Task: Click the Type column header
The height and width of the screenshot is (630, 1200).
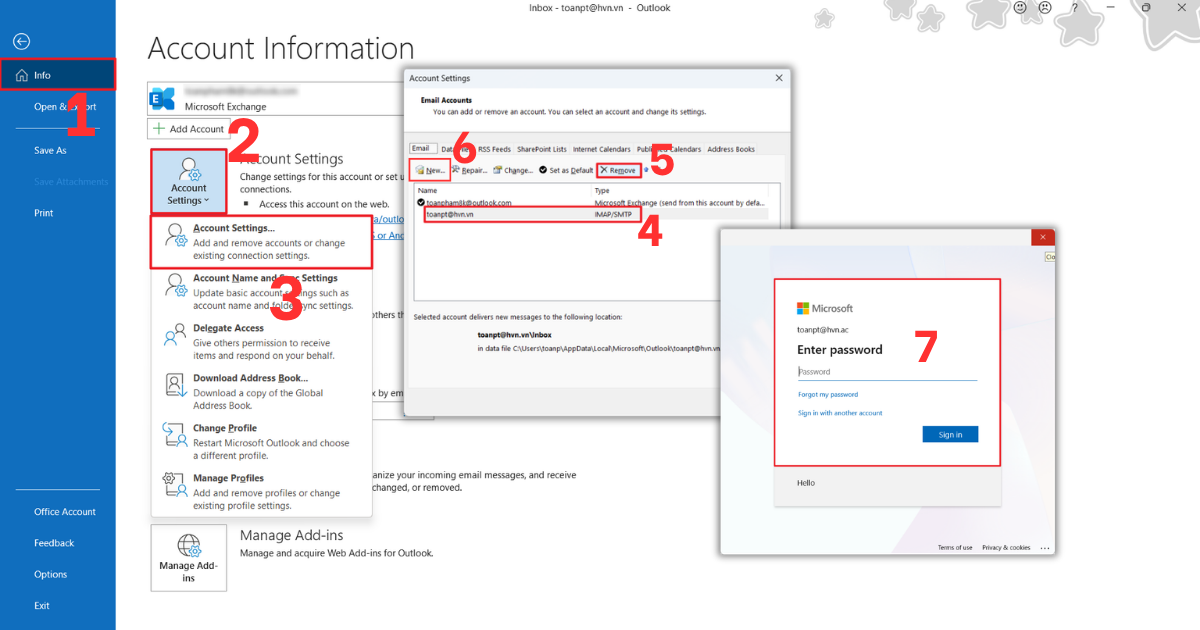Action: 603,190
